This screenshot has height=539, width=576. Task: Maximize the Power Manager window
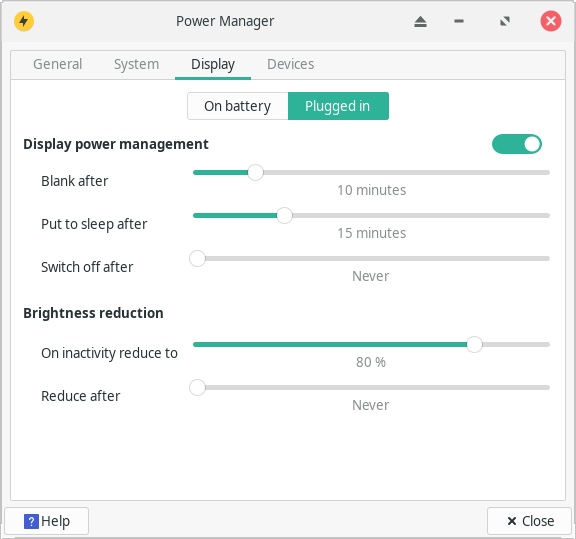[505, 21]
